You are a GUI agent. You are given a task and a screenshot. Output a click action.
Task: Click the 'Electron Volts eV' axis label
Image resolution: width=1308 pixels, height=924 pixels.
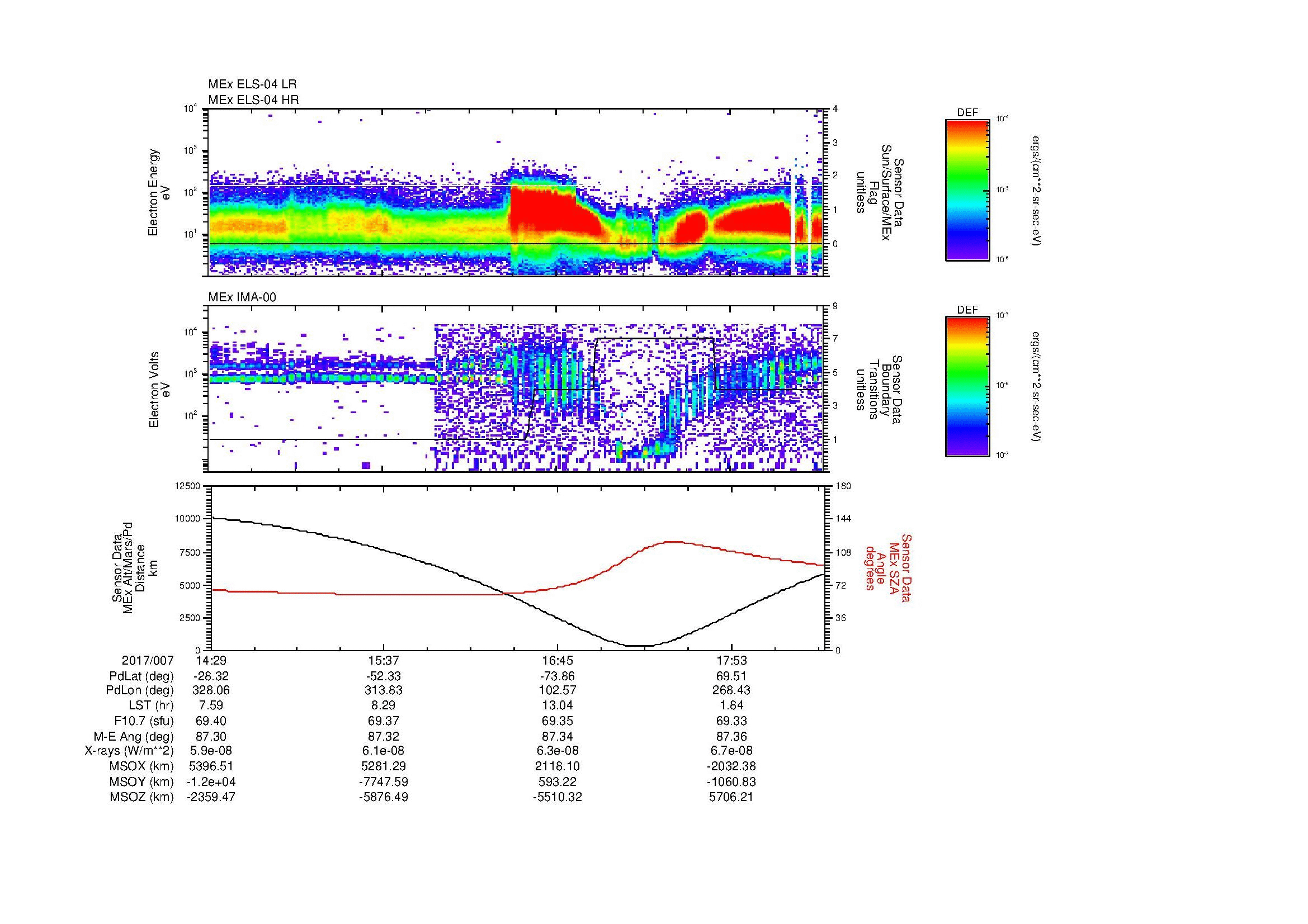click(159, 390)
